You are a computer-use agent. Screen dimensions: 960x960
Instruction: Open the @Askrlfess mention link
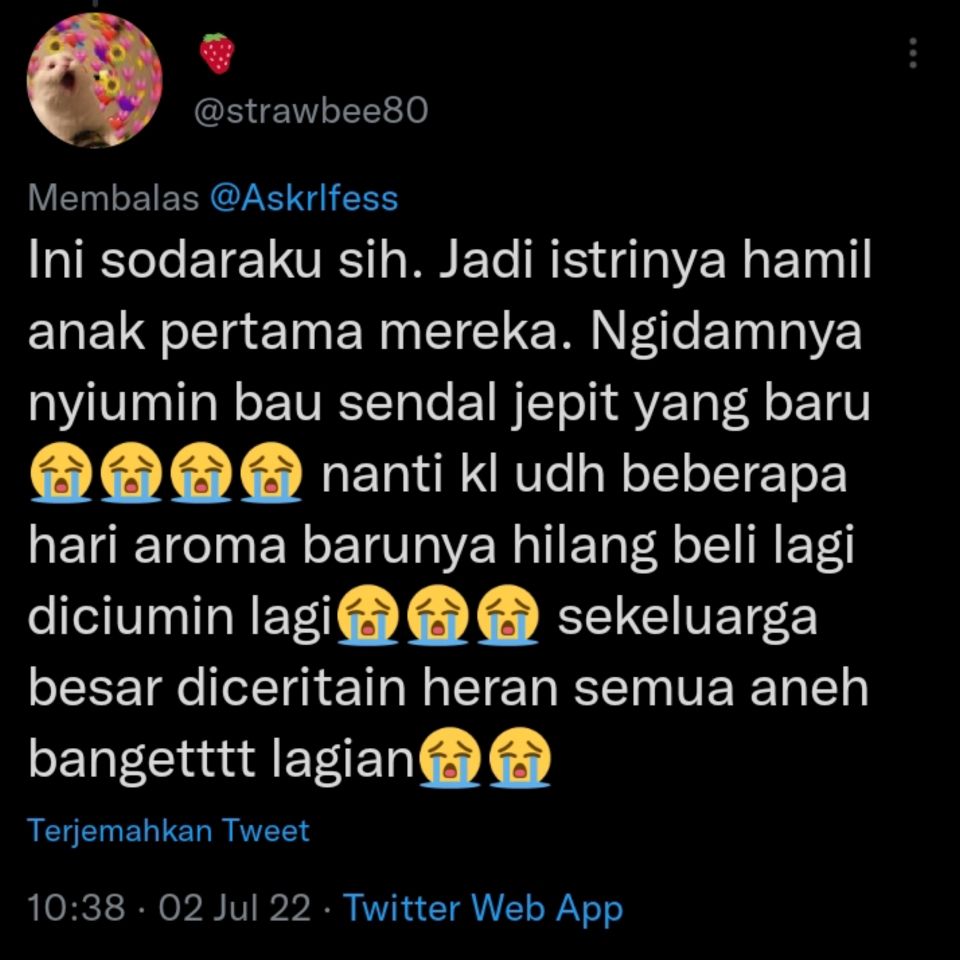pyautogui.click(x=304, y=198)
